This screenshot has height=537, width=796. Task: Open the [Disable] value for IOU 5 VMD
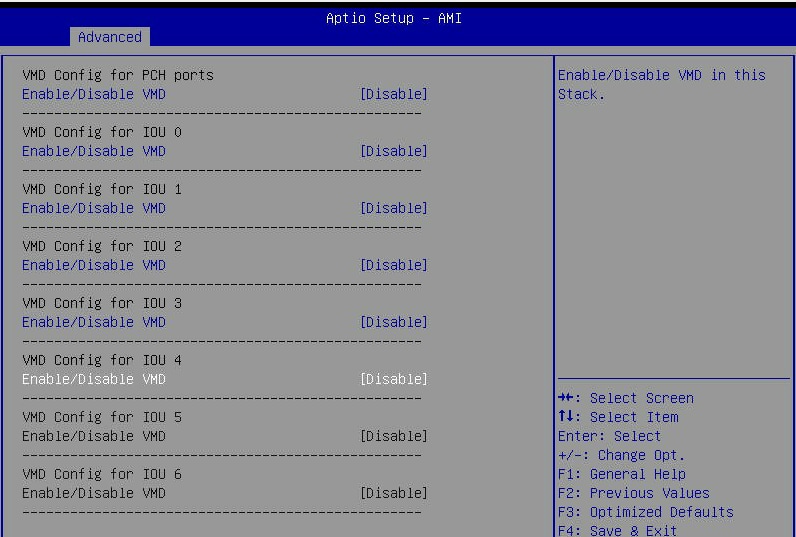click(x=394, y=436)
